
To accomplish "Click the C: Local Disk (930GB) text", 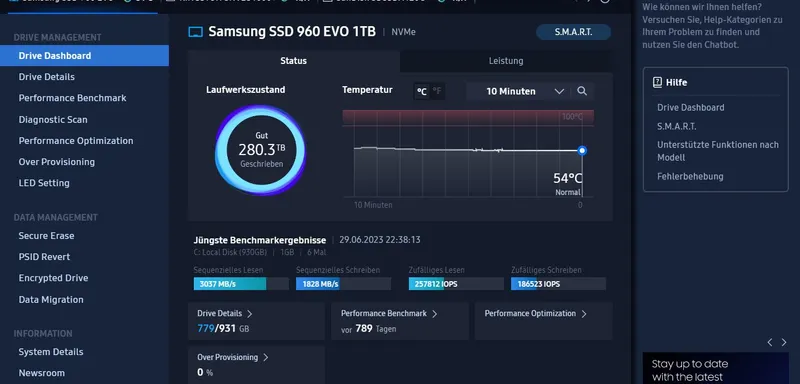I will coord(230,252).
